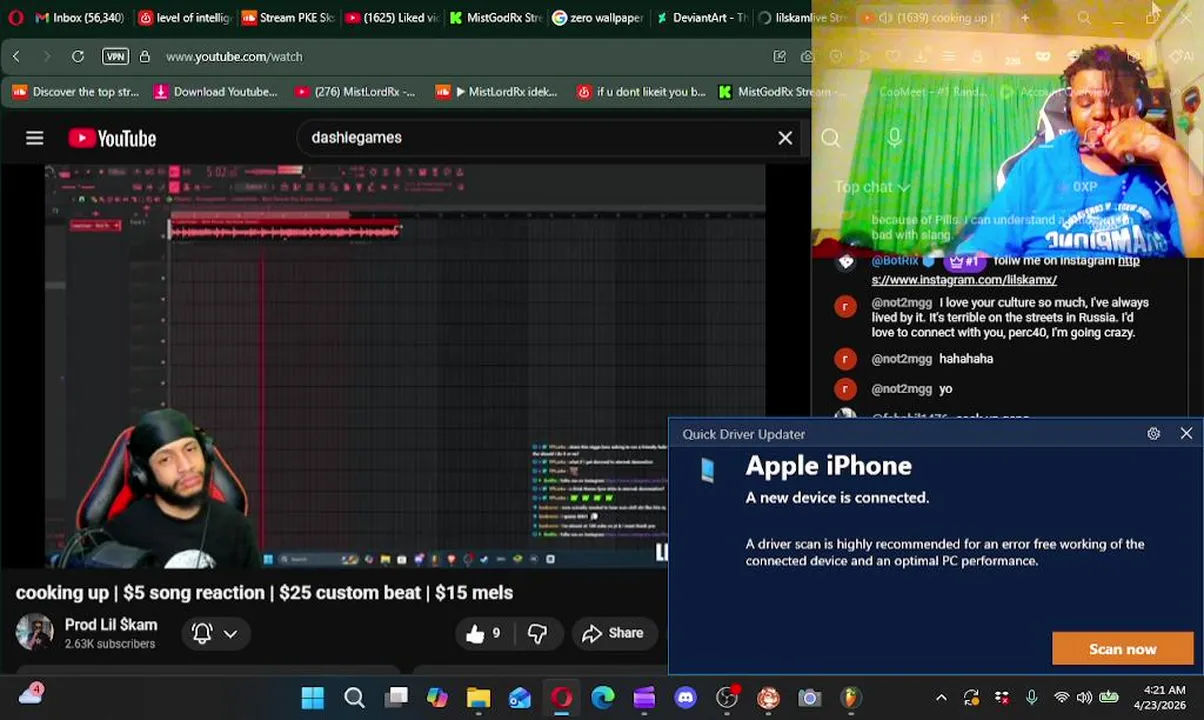Open Task View from the taskbar
This screenshot has width=1204, height=720.
pos(397,697)
